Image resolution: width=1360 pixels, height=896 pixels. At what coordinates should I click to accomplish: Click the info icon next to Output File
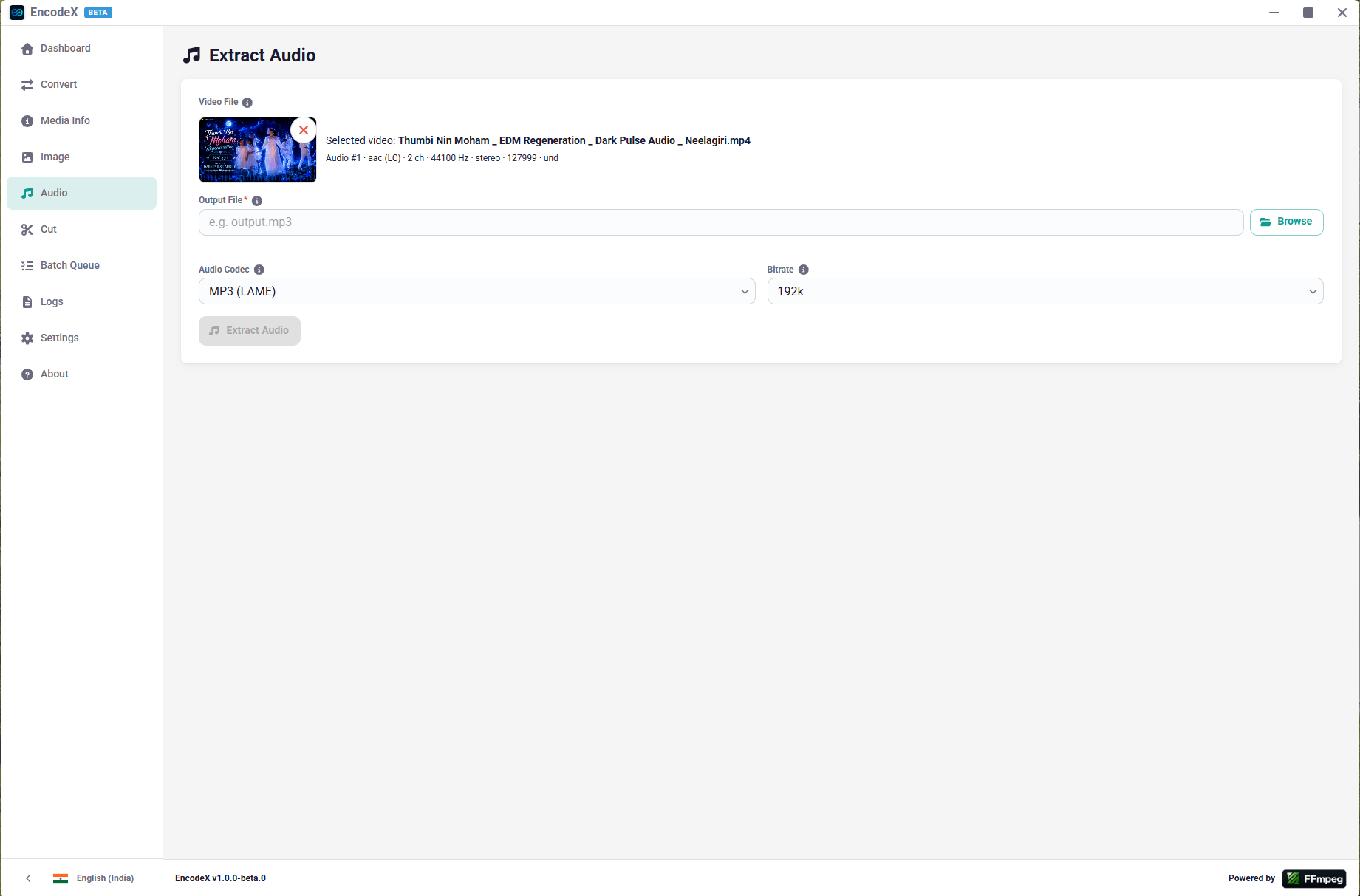(x=257, y=201)
